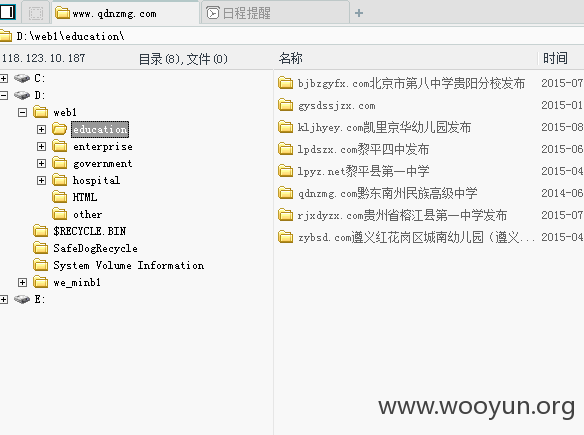Viewport: 584px width, 435px height.
Task: Collapse the D: drive node
Action: (4, 95)
